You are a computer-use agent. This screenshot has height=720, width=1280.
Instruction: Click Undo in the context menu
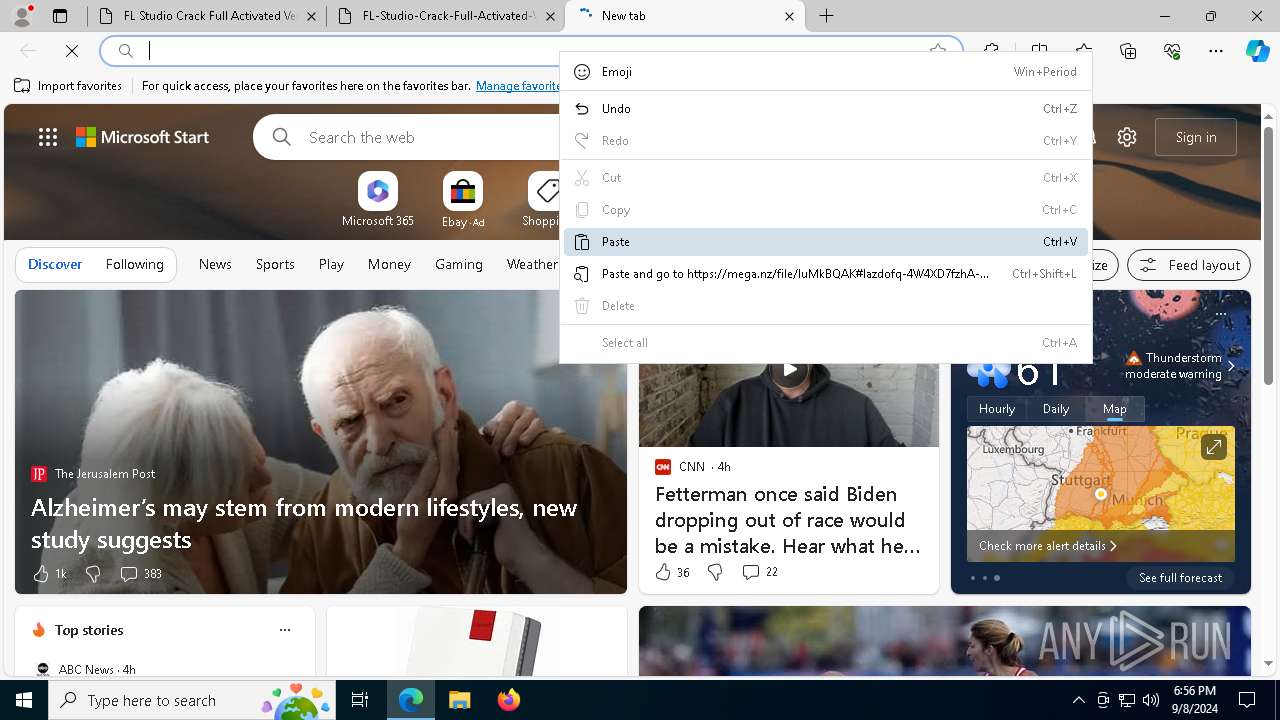(826, 109)
